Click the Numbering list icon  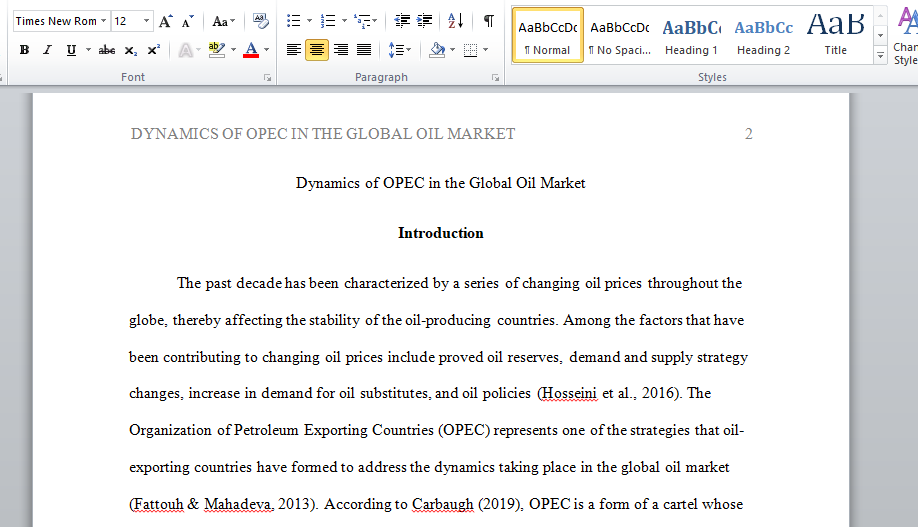tap(328, 21)
